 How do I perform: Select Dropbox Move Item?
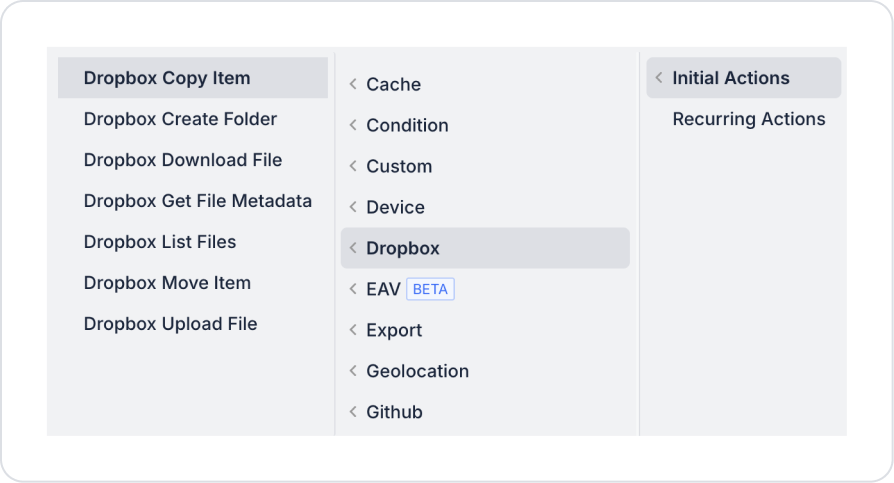coord(193,283)
